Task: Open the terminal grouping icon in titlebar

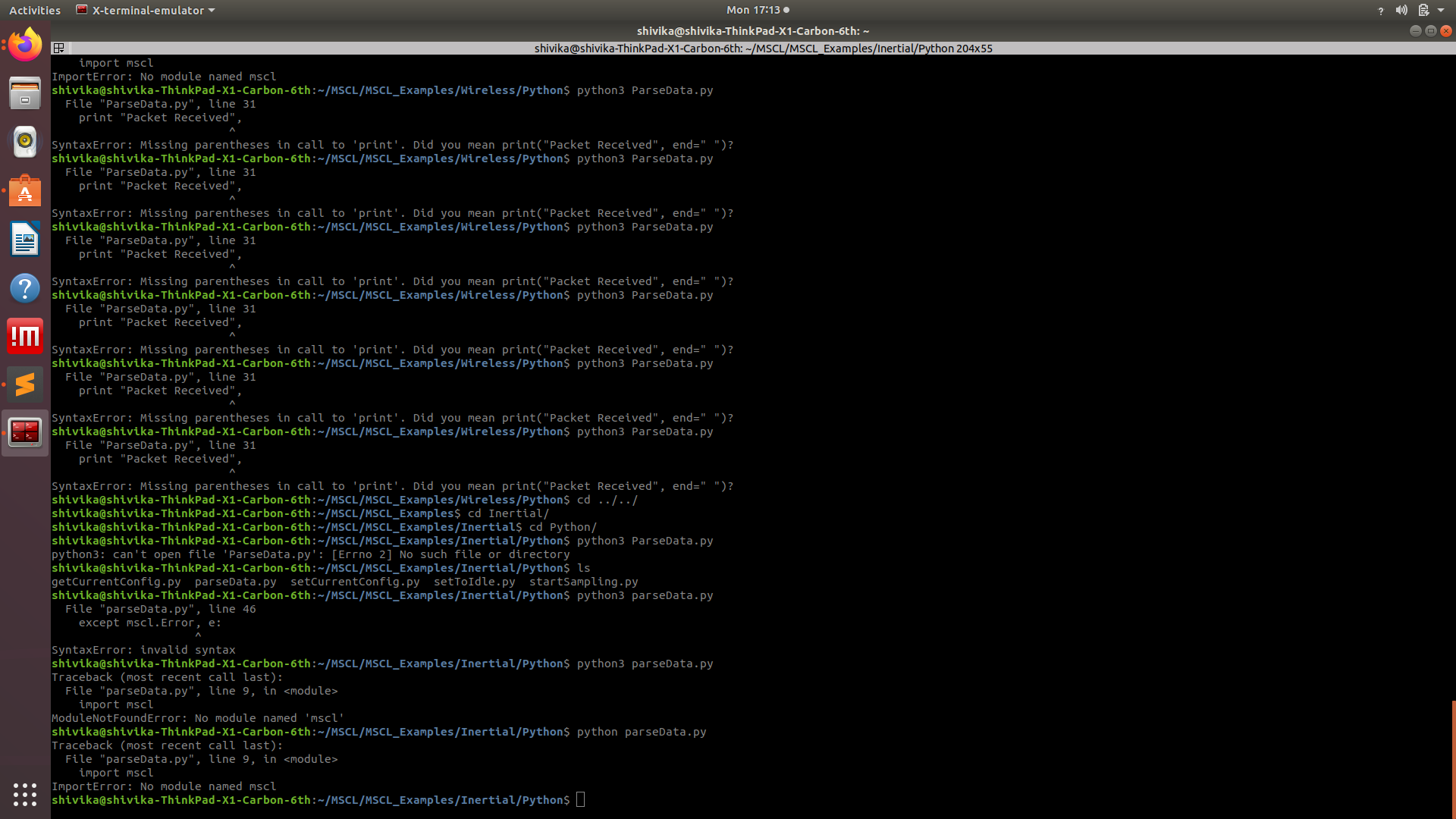Action: tap(58, 48)
